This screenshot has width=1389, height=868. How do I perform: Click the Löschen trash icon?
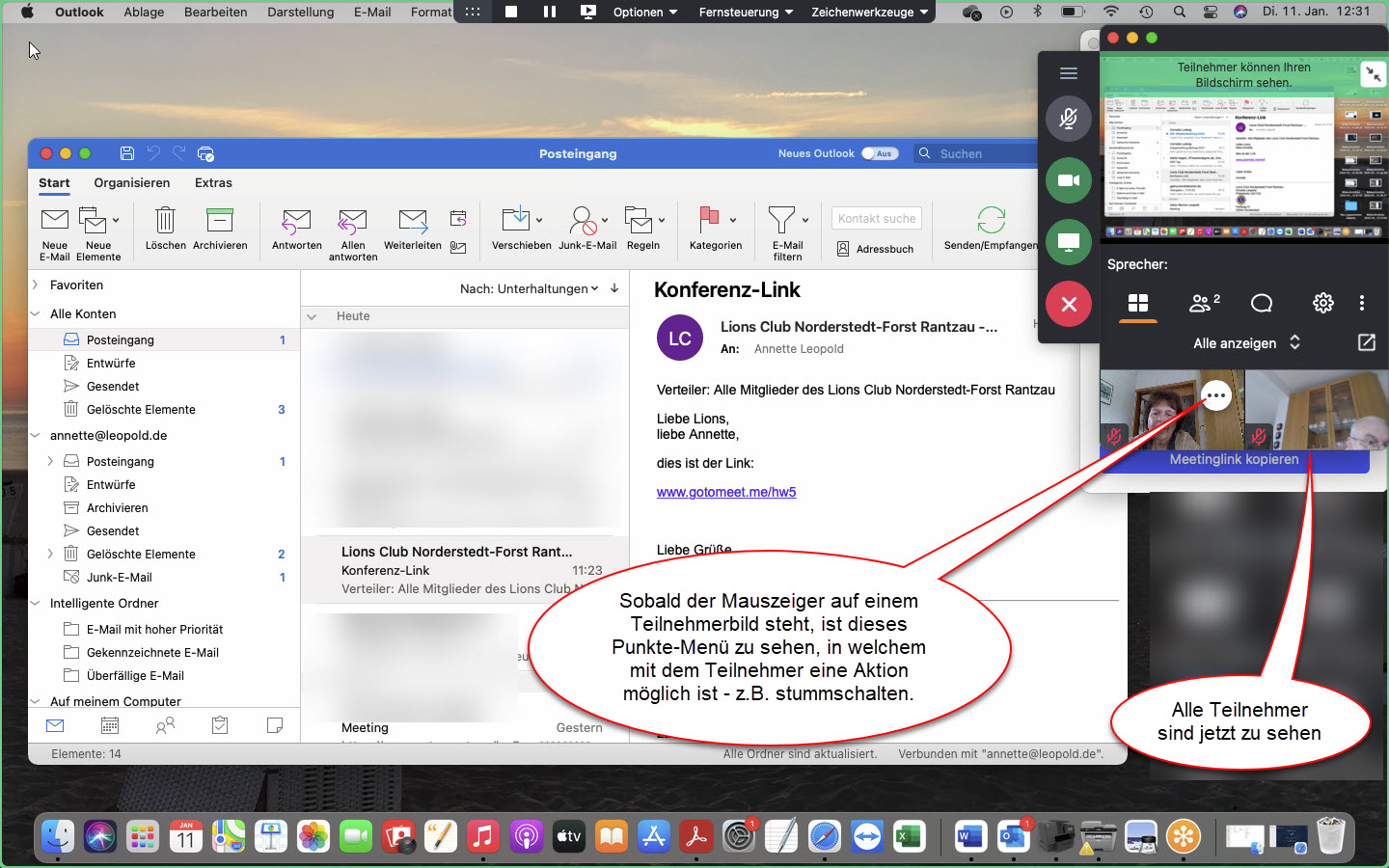(166, 220)
